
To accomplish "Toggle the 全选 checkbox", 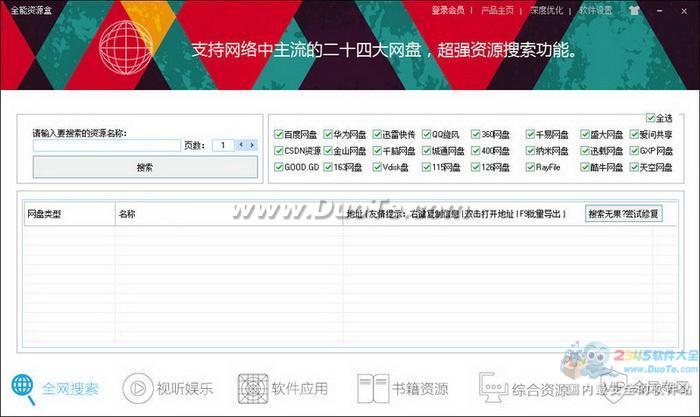I will pyautogui.click(x=650, y=118).
